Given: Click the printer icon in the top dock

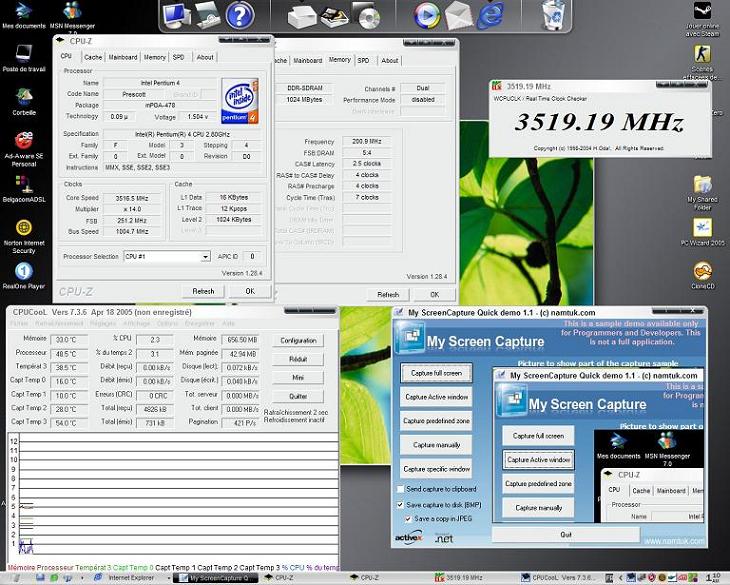Looking at the screenshot, I should 302,17.
